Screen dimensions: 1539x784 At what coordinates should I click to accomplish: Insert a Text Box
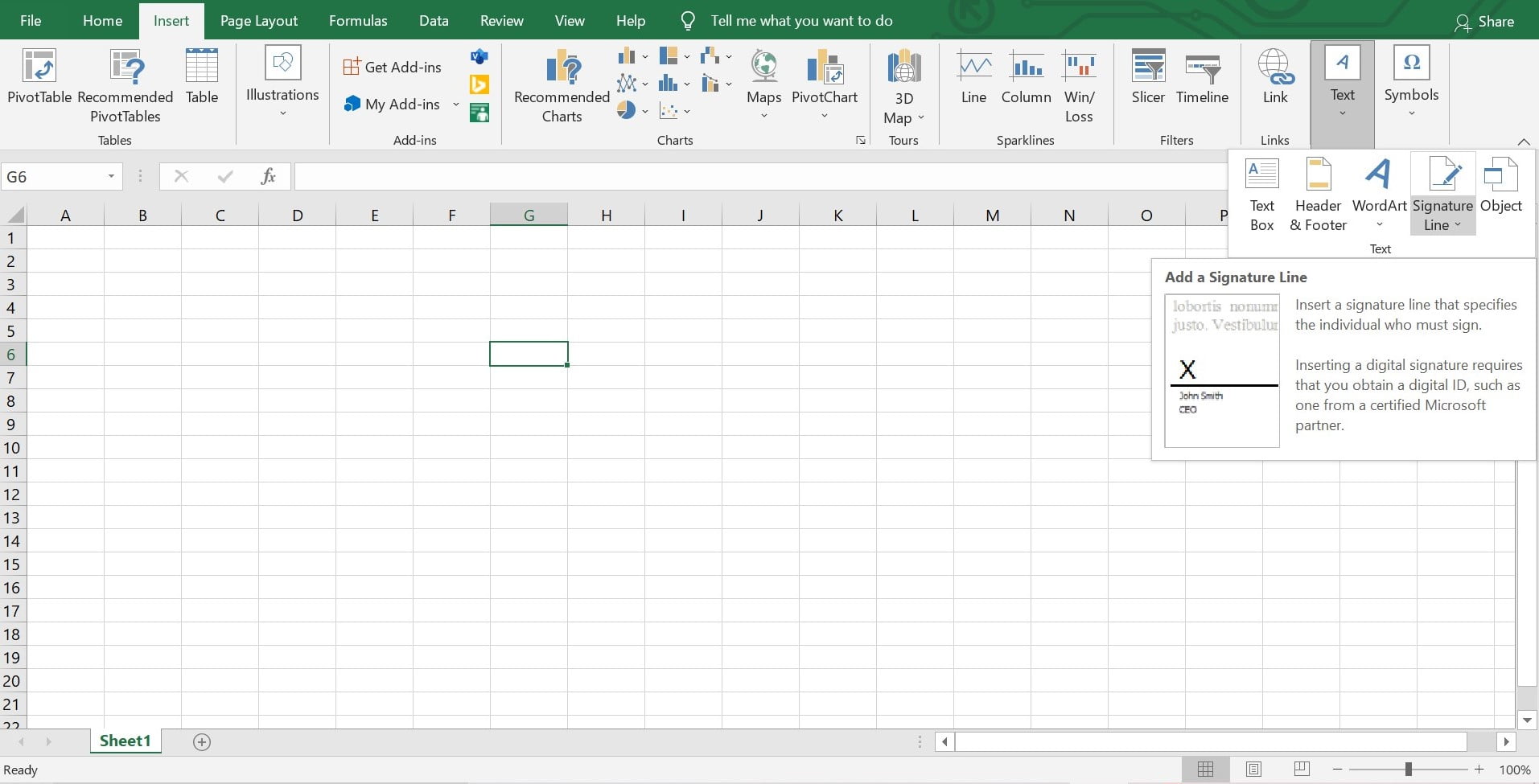pos(1261,194)
